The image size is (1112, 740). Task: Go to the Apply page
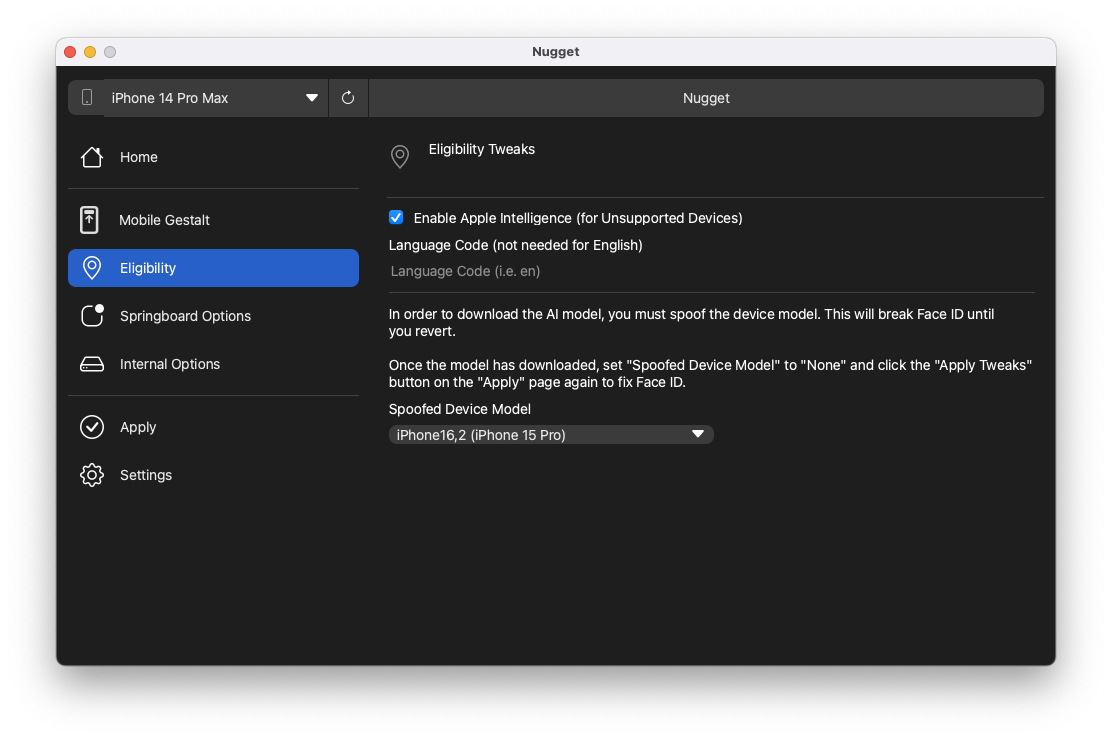point(213,427)
